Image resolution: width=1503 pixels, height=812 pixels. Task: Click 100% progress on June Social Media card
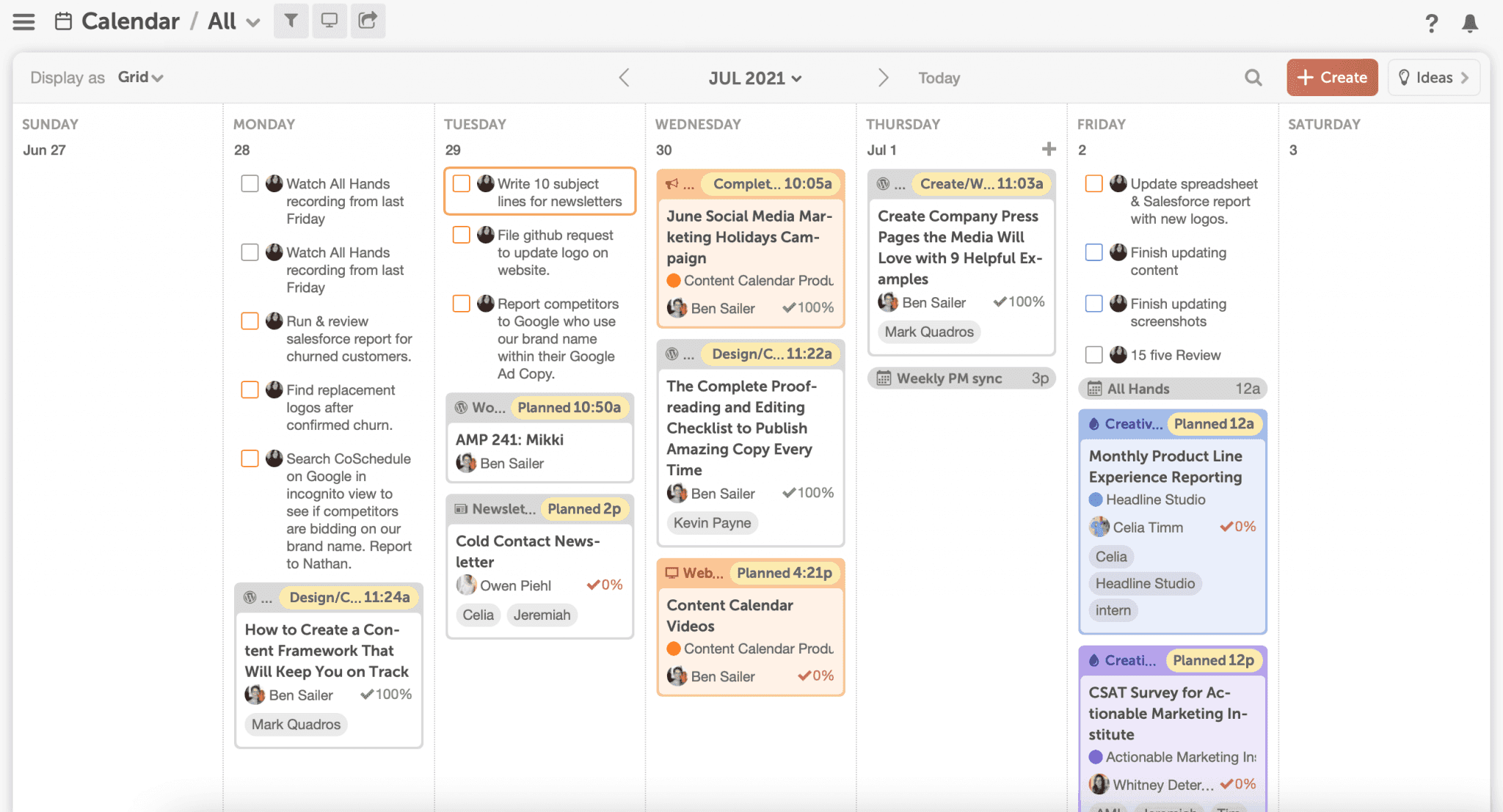(x=808, y=308)
